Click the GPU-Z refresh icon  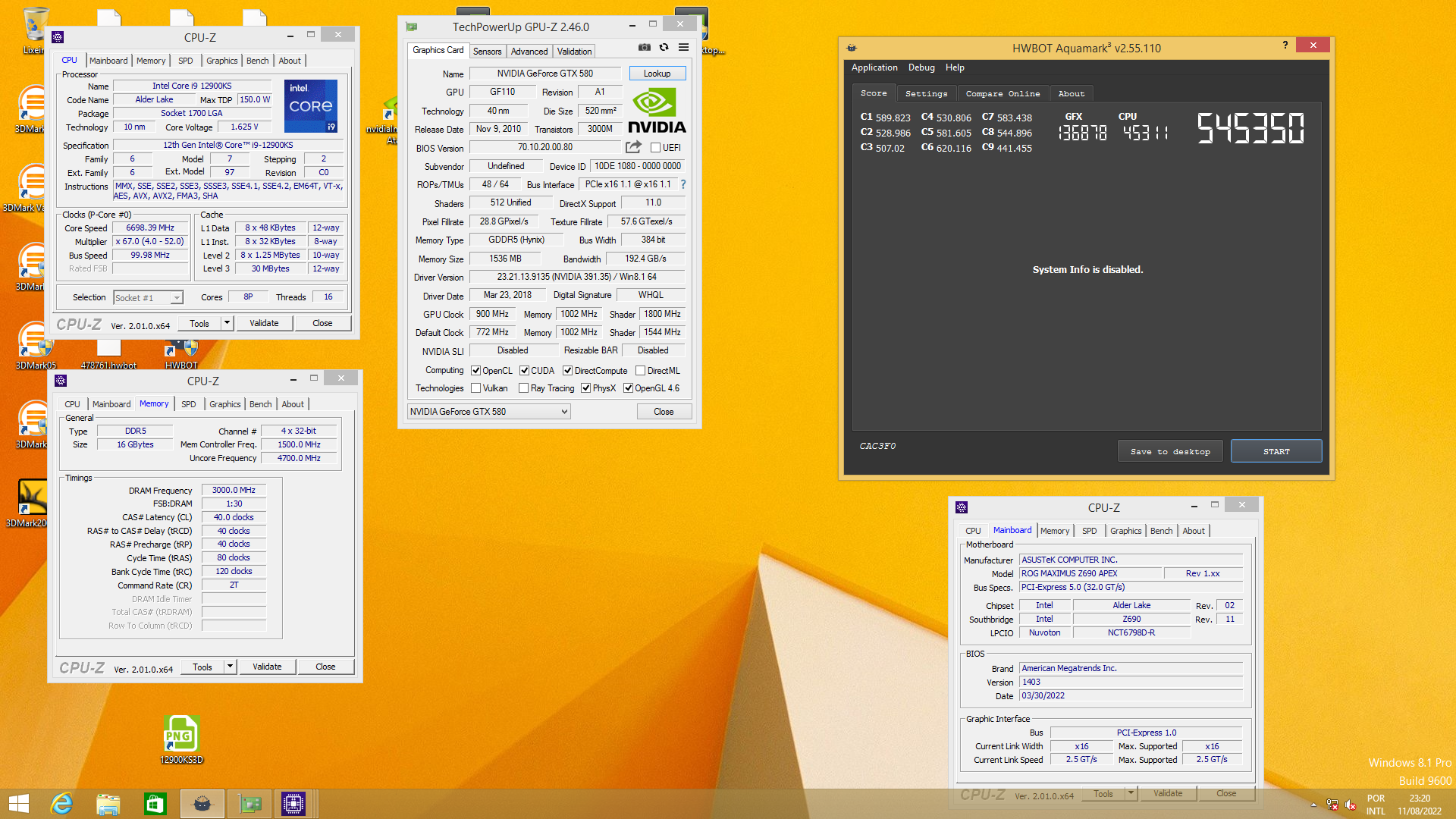coord(664,47)
